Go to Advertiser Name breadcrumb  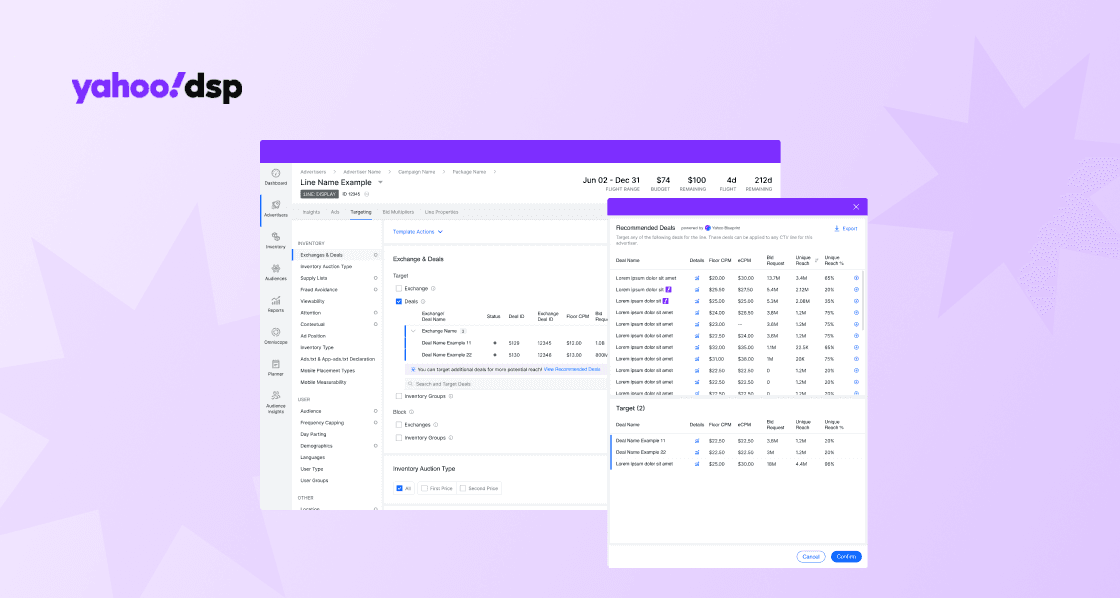(x=362, y=172)
